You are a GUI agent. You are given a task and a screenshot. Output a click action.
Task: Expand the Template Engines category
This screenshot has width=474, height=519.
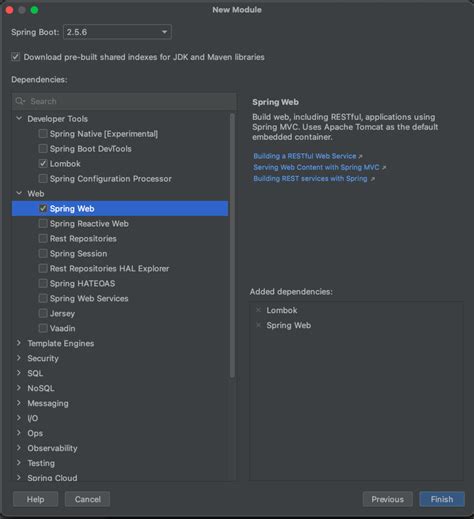(19, 343)
